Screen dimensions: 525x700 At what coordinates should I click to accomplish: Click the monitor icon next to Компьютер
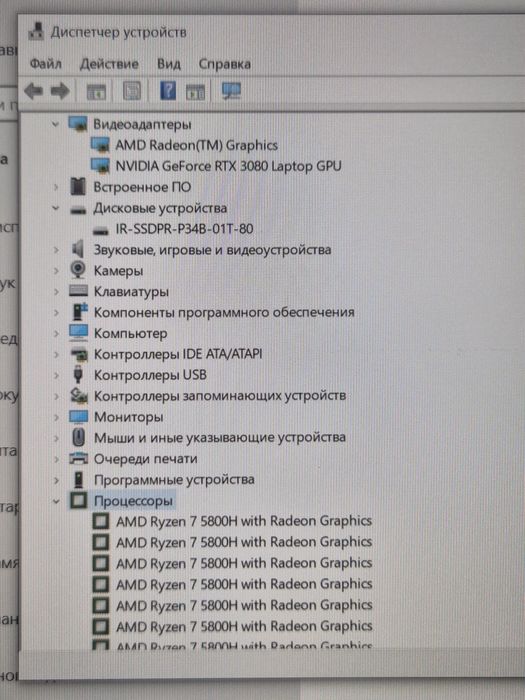pos(79,333)
